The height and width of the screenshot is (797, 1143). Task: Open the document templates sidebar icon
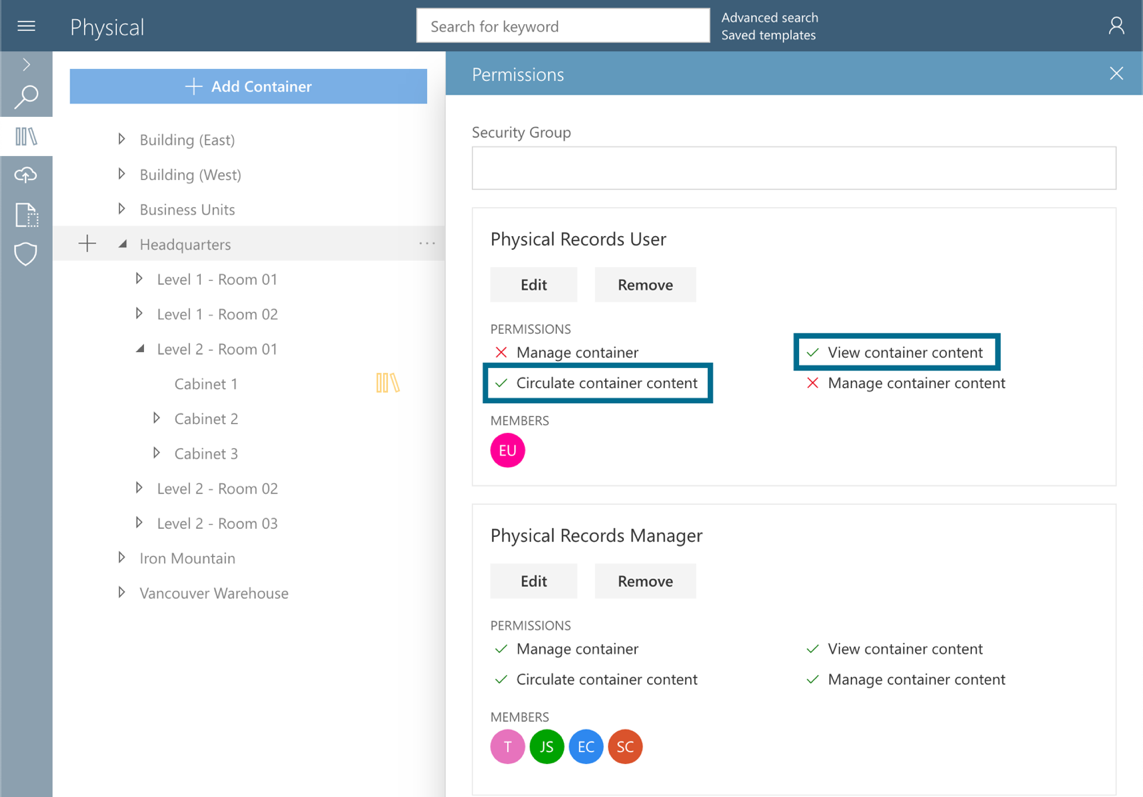coord(26,214)
